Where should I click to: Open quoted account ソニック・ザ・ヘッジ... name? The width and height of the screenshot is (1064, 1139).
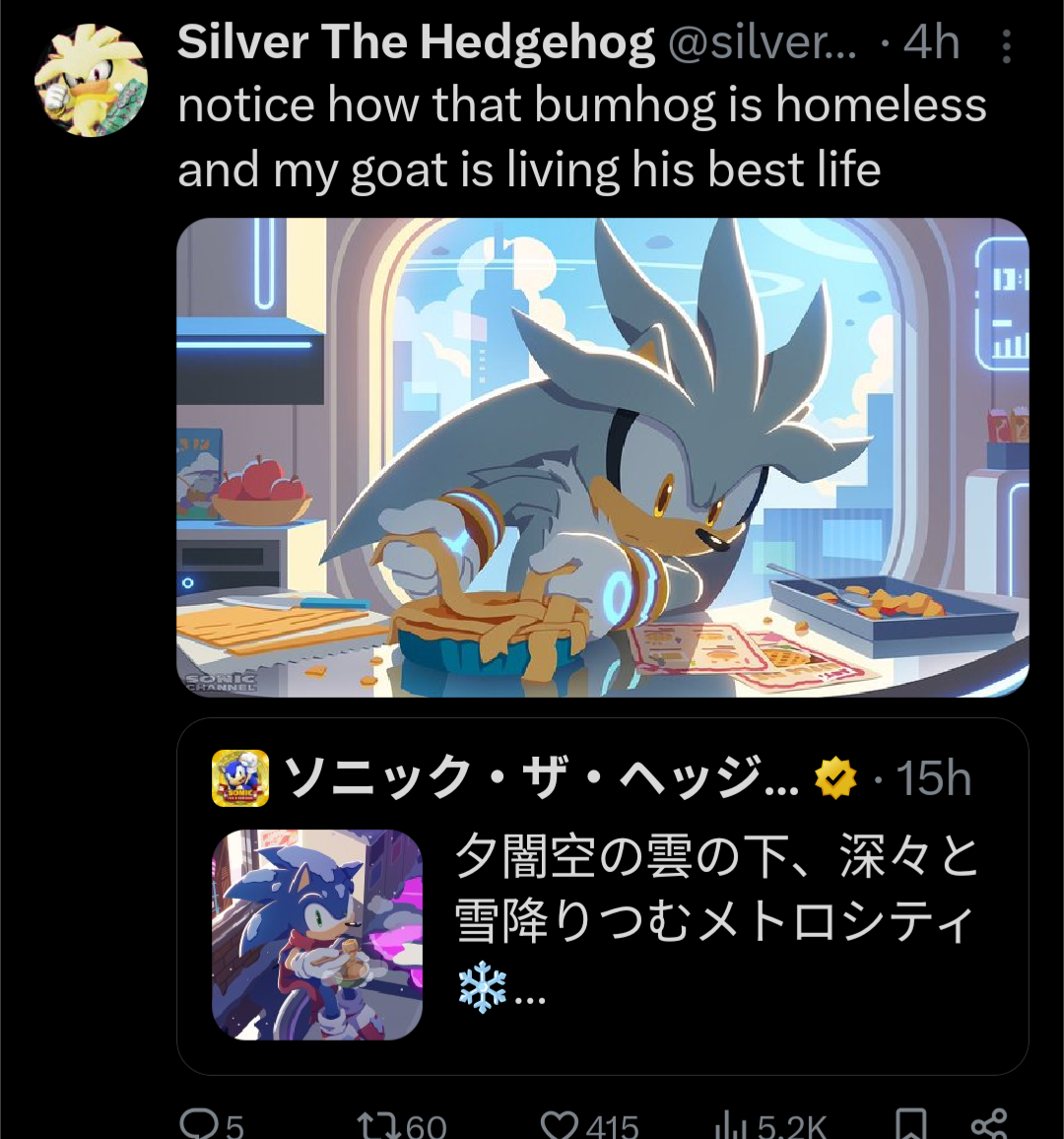tap(542, 778)
